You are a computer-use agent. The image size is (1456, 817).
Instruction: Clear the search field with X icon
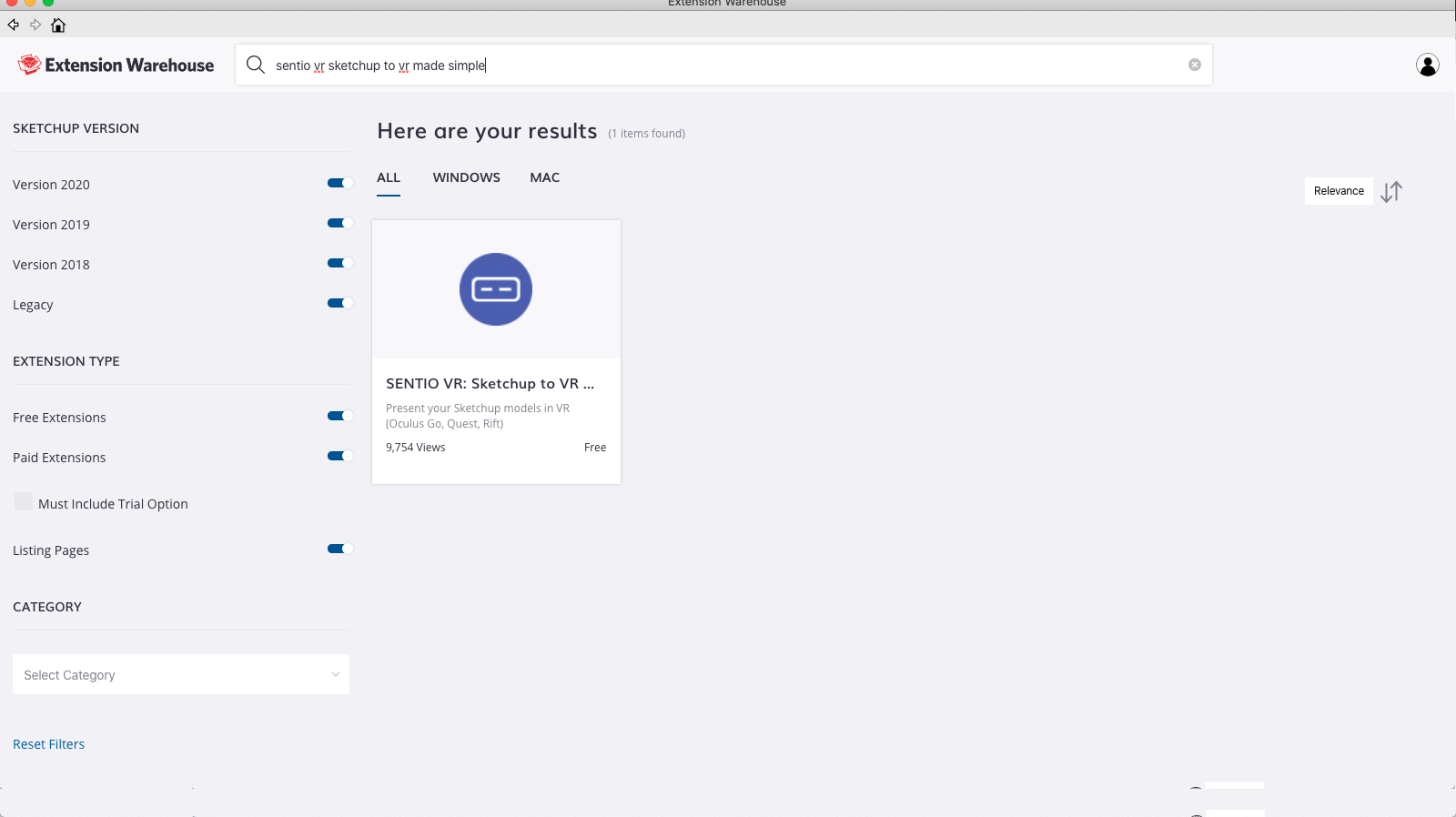click(1195, 65)
